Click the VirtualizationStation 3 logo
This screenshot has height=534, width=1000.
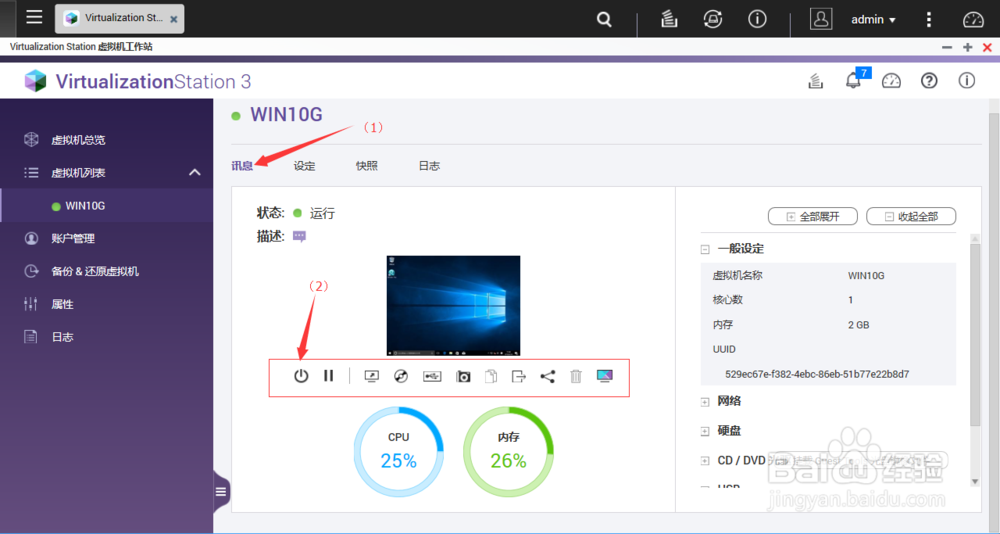[x=138, y=81]
